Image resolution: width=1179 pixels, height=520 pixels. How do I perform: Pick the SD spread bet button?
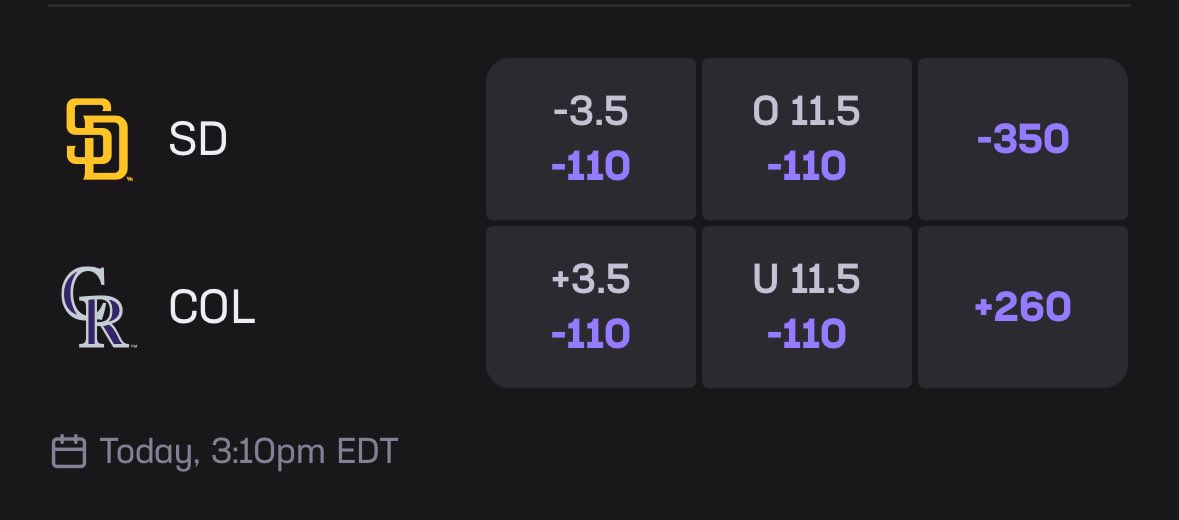pos(591,139)
